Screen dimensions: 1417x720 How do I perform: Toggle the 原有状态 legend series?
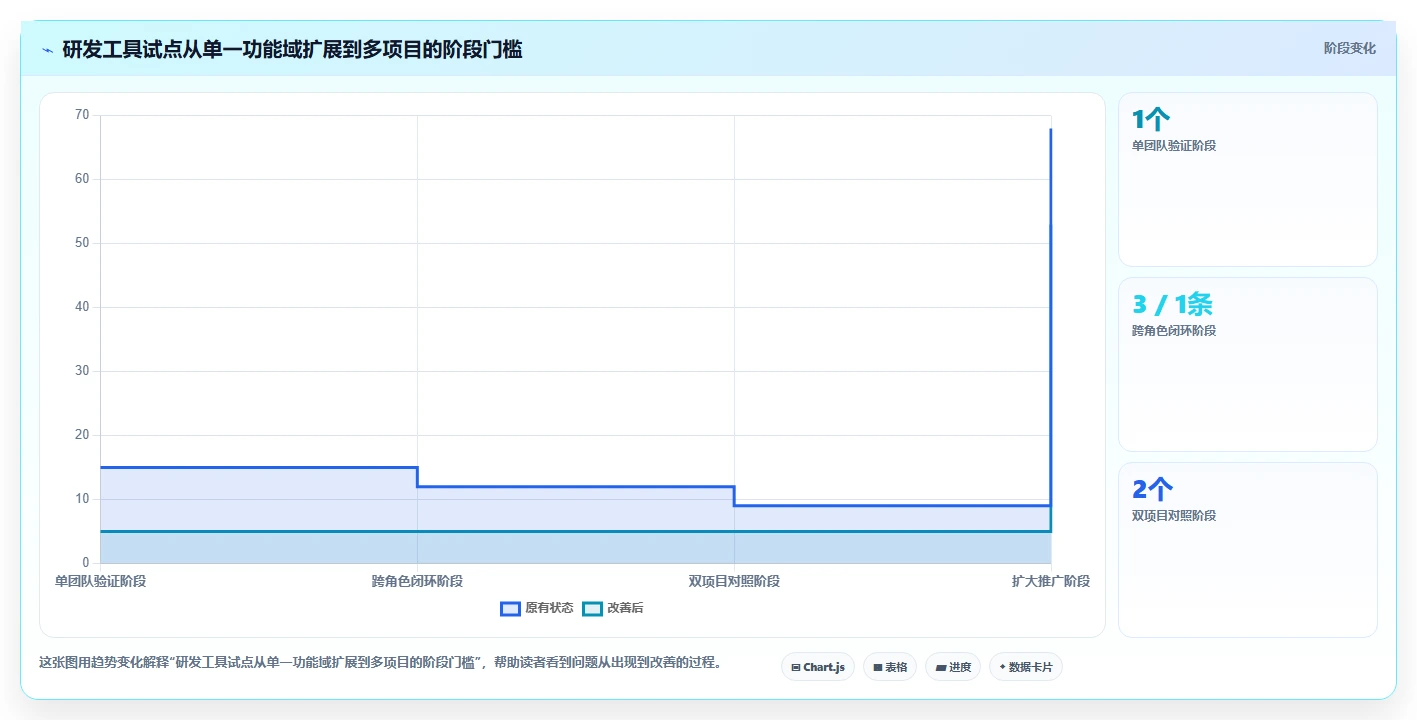point(537,608)
